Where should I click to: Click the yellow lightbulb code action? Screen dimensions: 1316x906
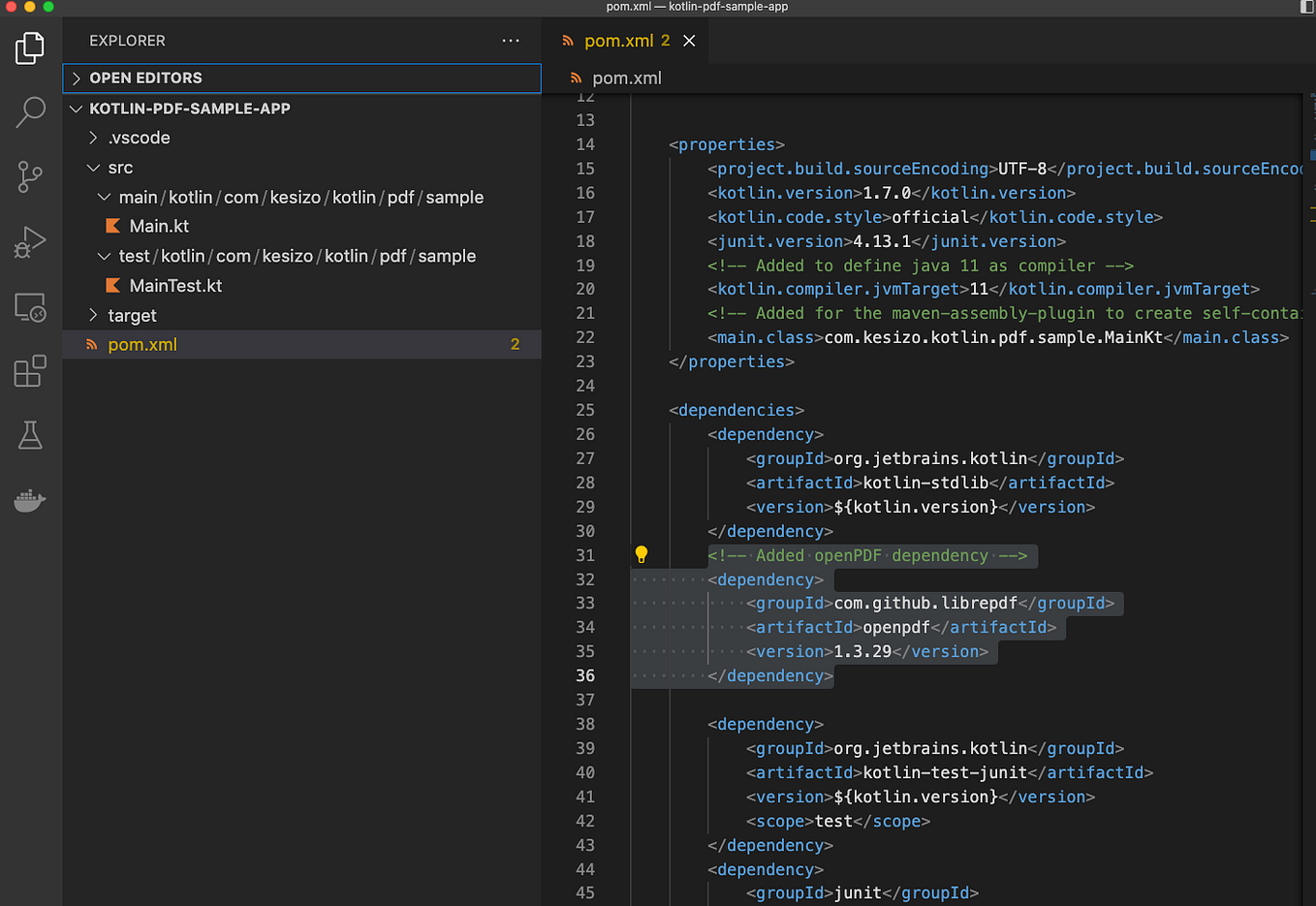tap(641, 554)
